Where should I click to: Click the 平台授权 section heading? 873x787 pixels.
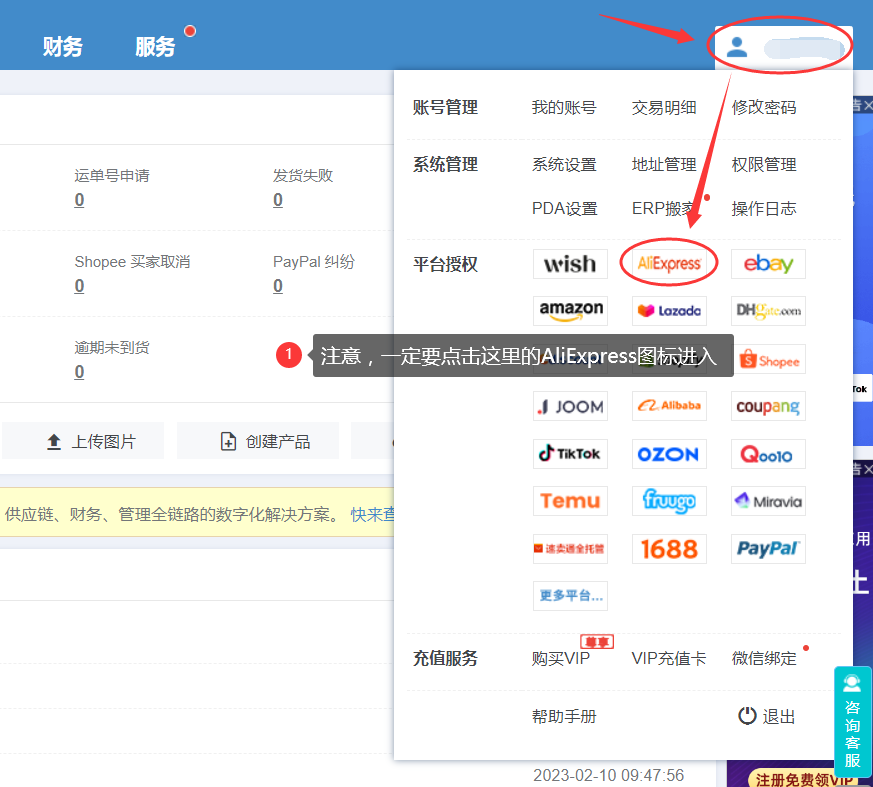point(445,264)
